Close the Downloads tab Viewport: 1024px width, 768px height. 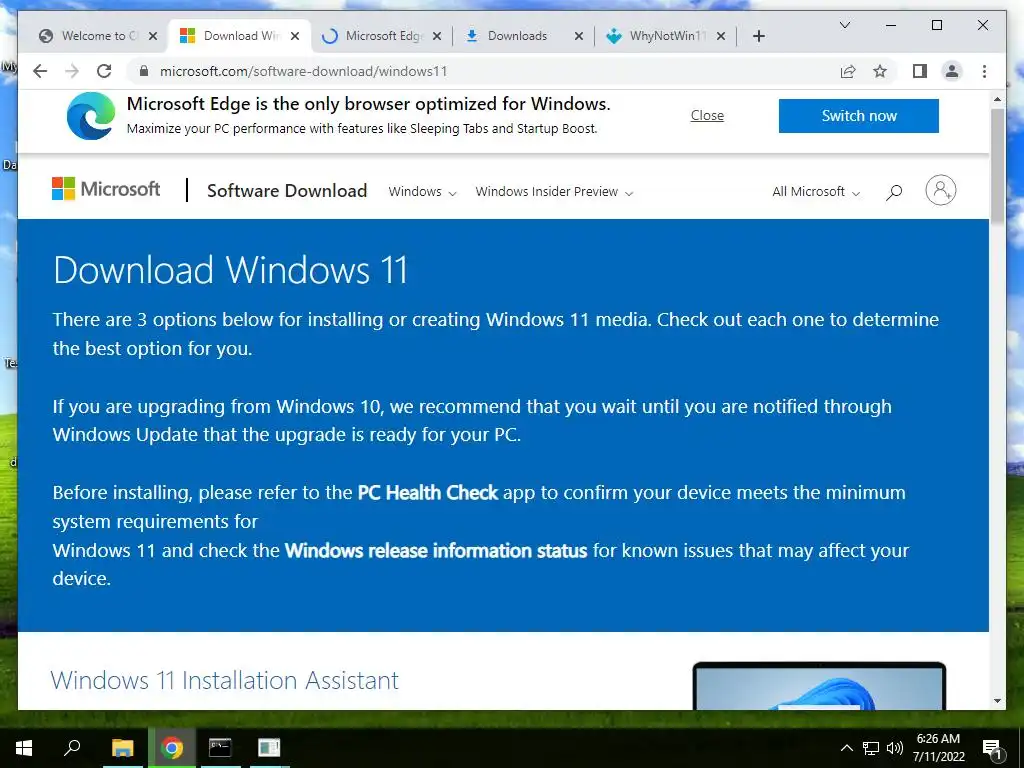click(579, 36)
